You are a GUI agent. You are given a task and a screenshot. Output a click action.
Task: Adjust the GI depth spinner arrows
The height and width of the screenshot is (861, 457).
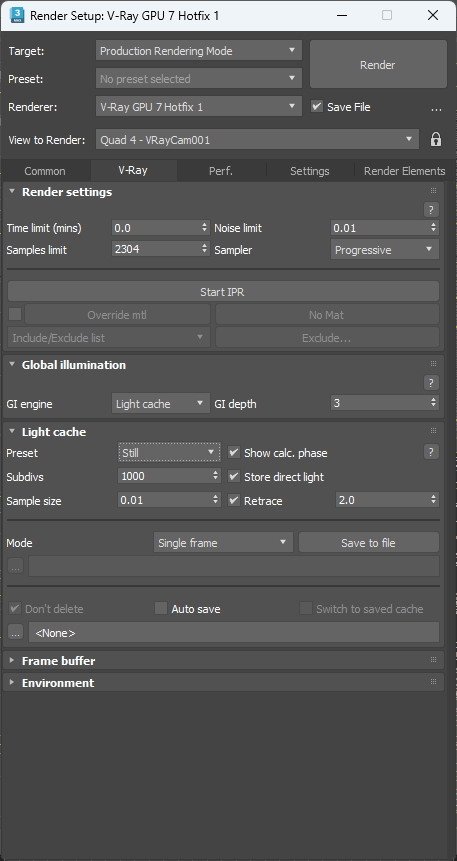click(x=434, y=403)
